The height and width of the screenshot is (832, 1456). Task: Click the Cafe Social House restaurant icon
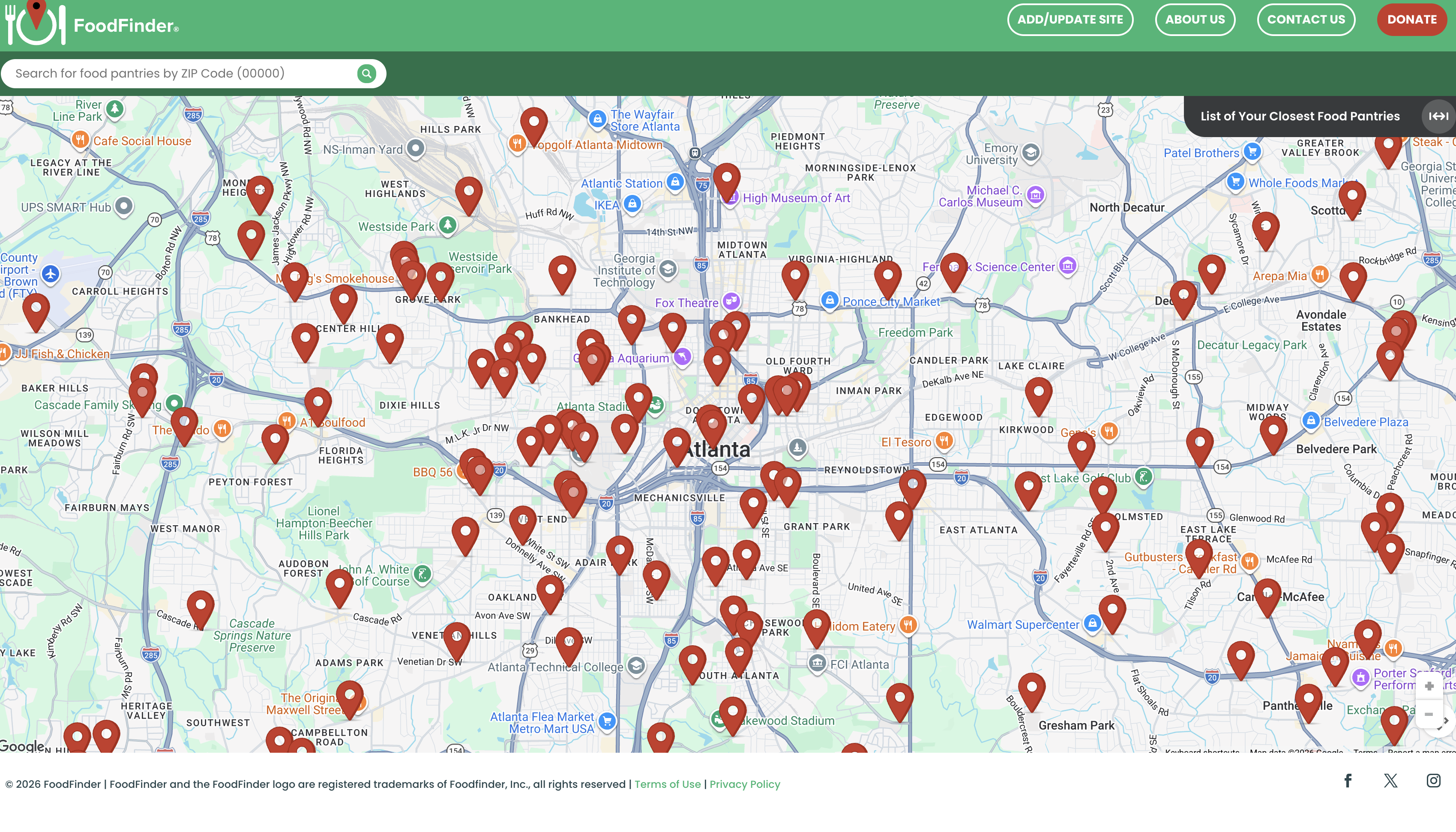(x=80, y=139)
